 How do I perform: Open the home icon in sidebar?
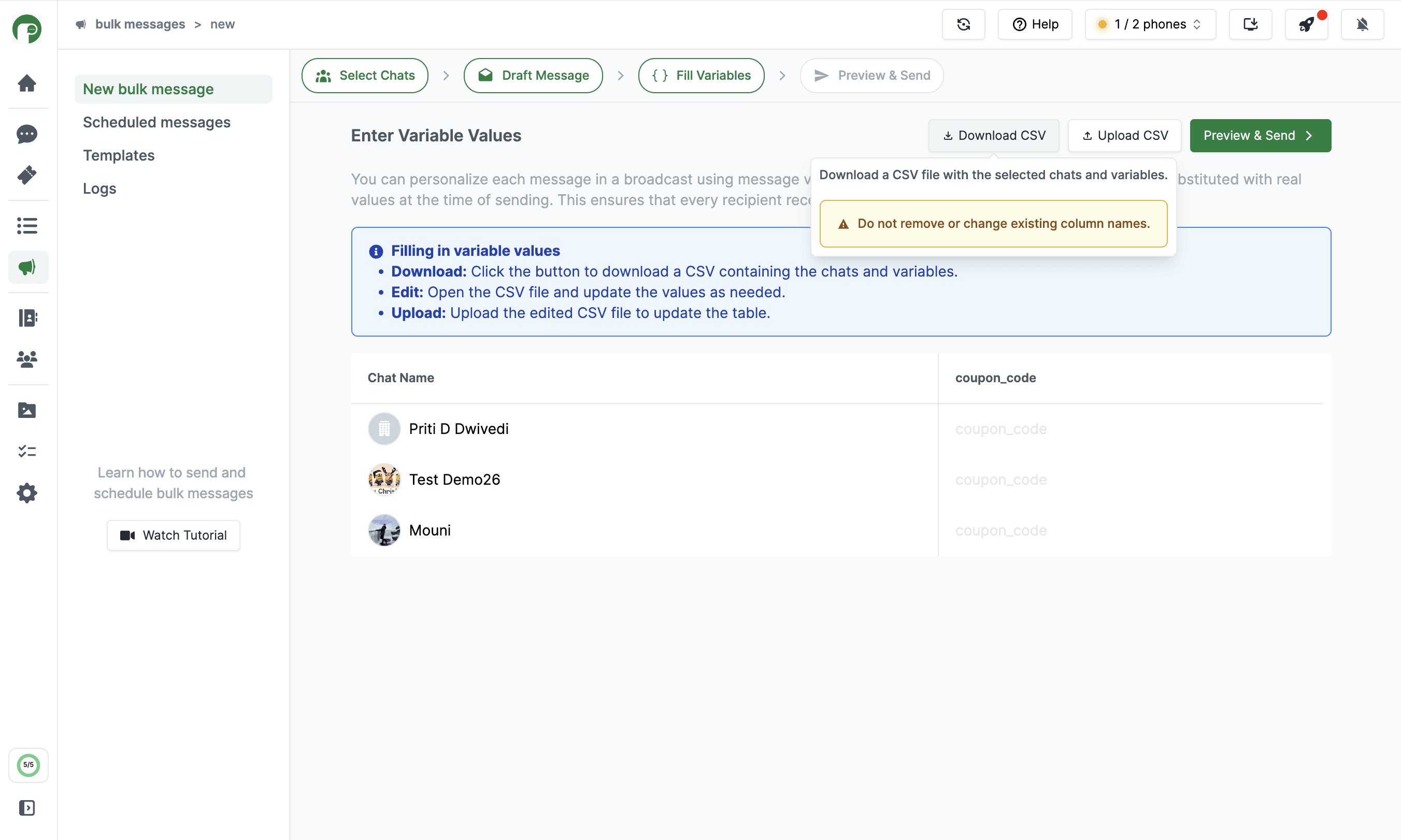tap(27, 83)
